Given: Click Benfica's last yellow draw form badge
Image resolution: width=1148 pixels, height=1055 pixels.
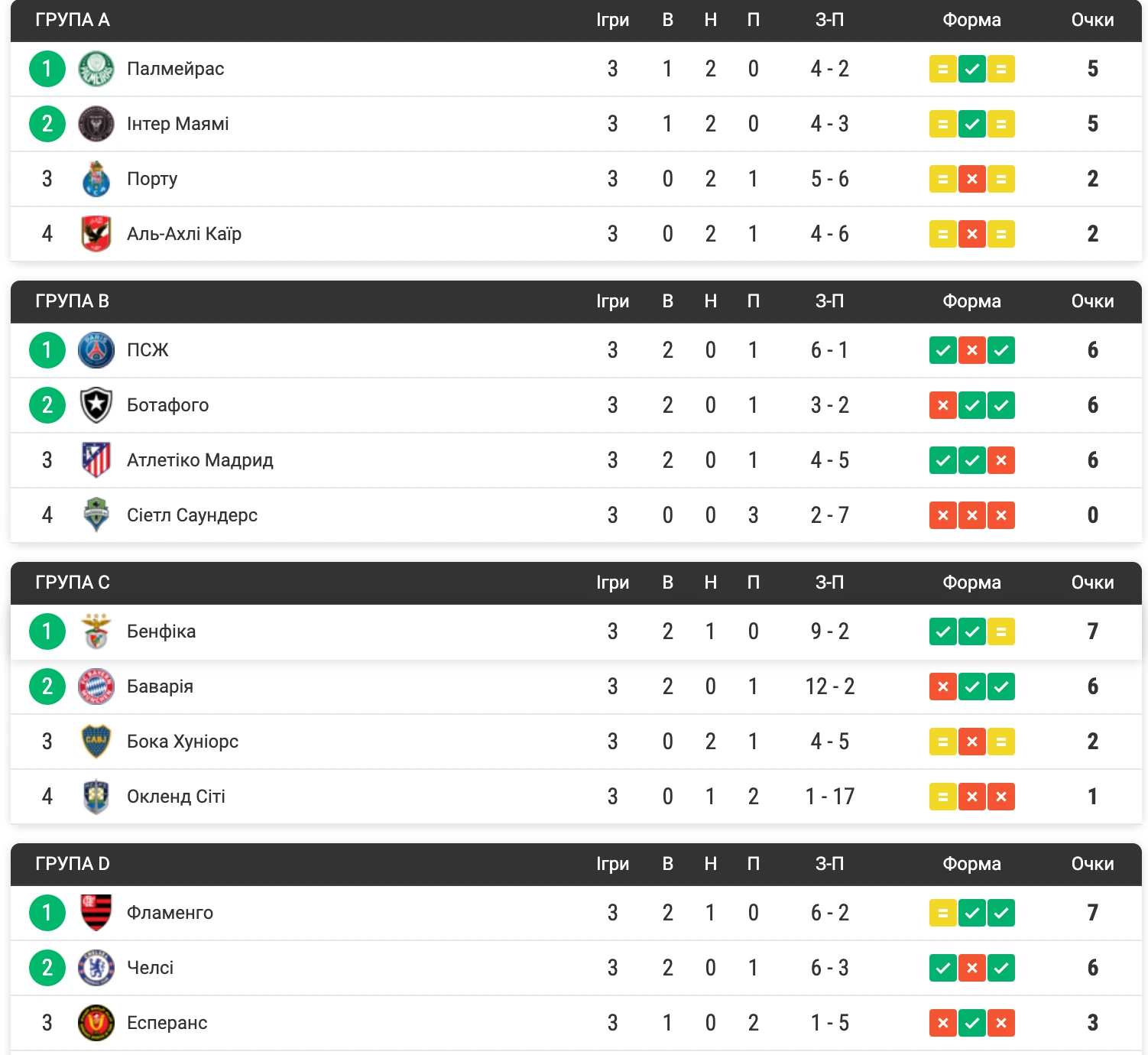Looking at the screenshot, I should (x=1001, y=631).
